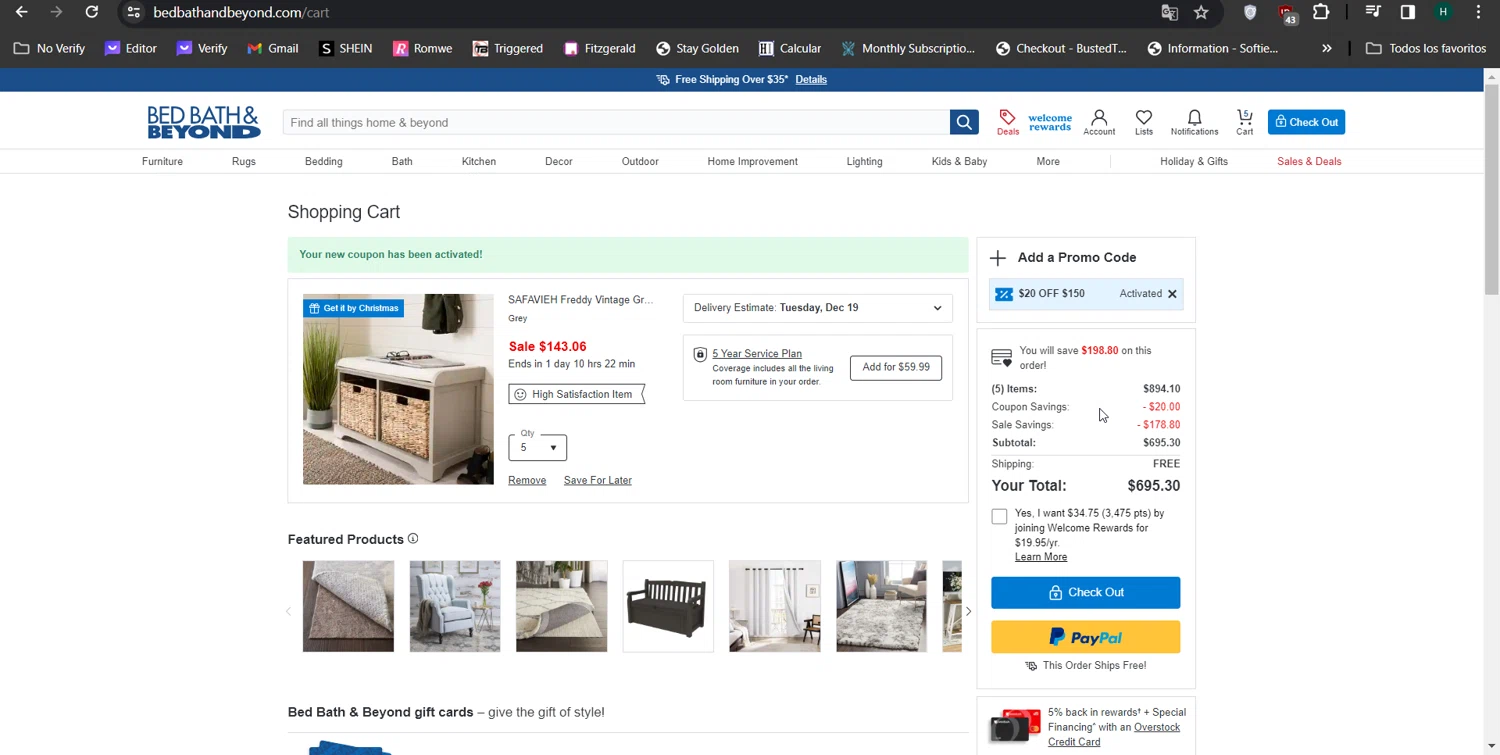Open SAFAVIEH Freddy Vintage product title
This screenshot has height=755, width=1500.
(580, 300)
